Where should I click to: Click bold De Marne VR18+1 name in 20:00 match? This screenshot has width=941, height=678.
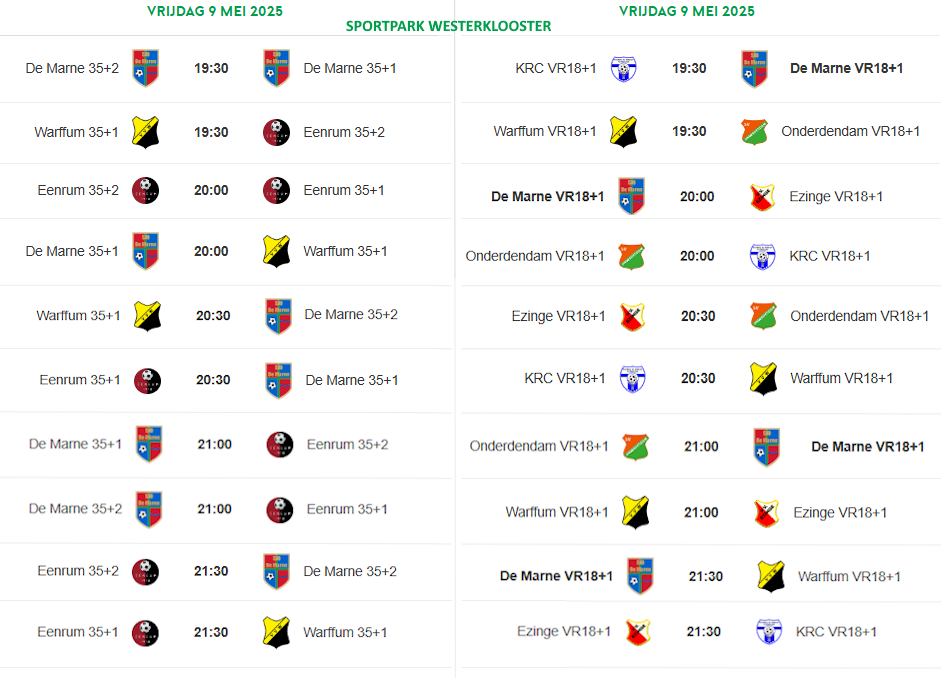(547, 197)
